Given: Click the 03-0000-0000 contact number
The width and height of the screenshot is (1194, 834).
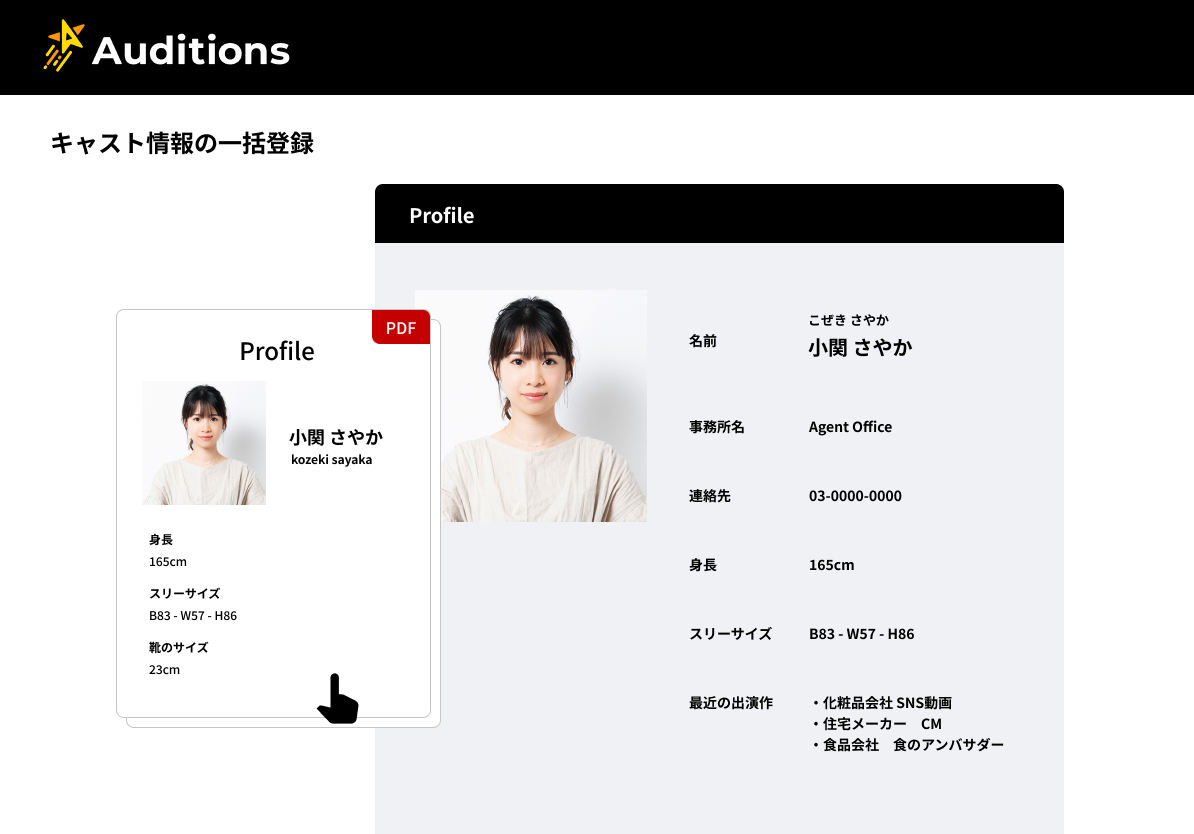Looking at the screenshot, I should [x=855, y=496].
